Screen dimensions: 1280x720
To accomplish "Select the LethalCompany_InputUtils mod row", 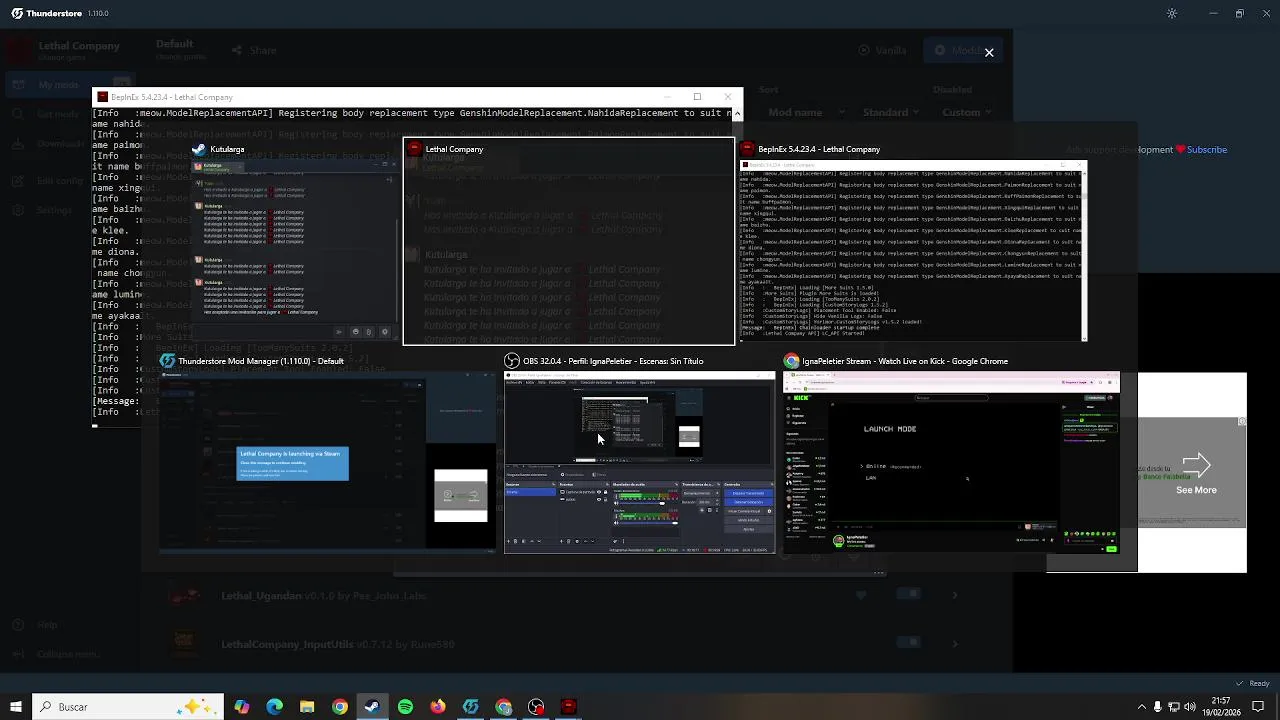I will pyautogui.click(x=570, y=644).
